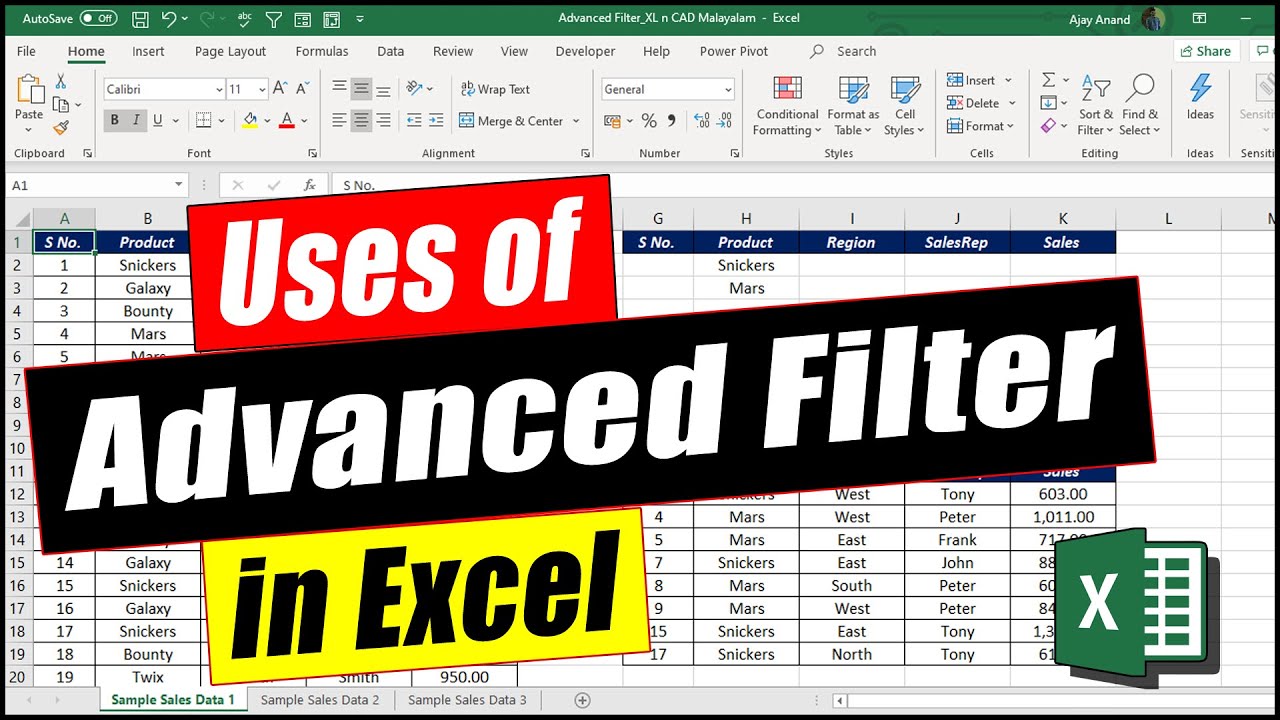This screenshot has width=1280, height=720.
Task: Apply yellow Fill Color
Action: (250, 121)
